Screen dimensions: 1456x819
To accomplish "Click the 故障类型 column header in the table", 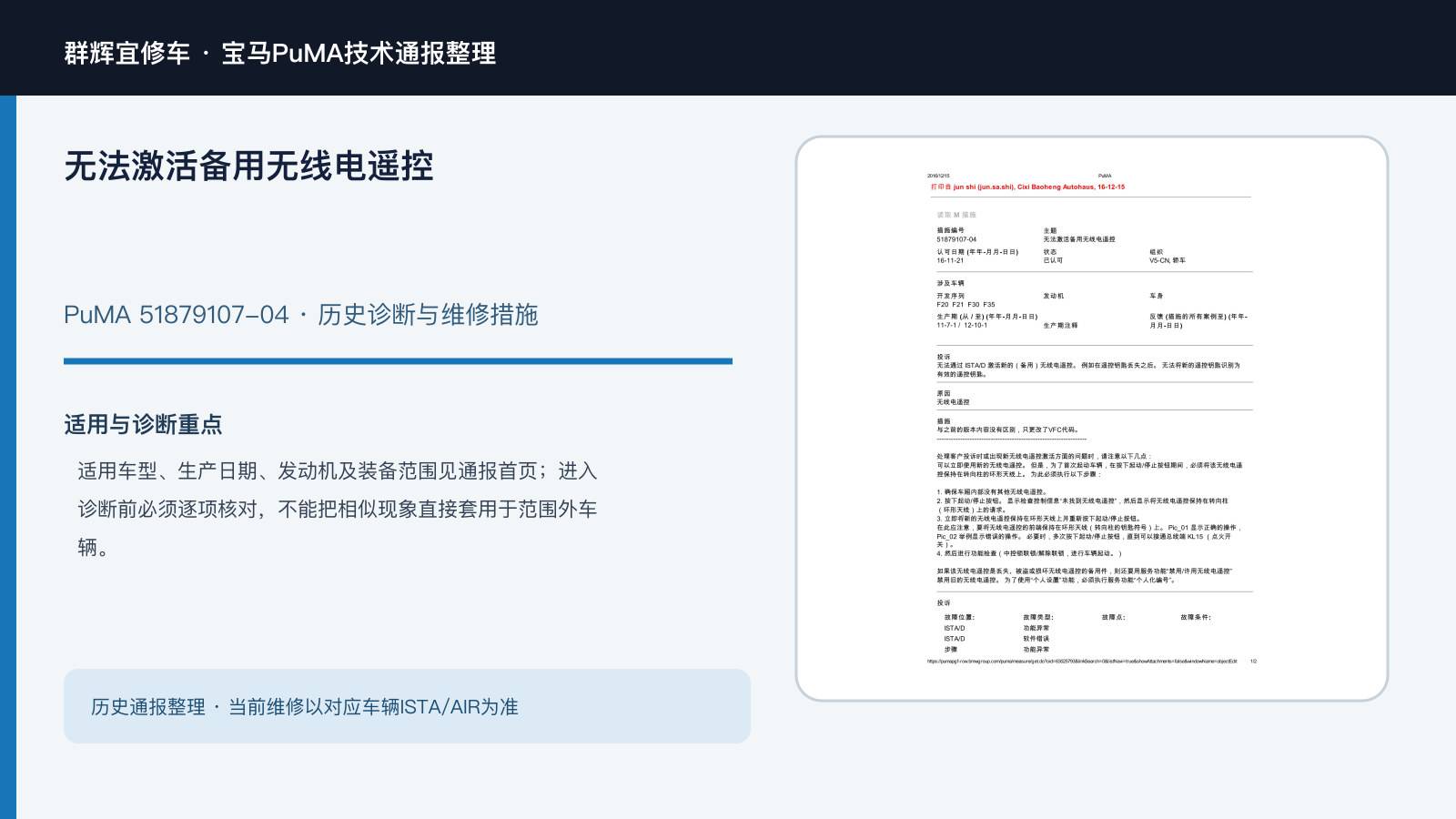I will [1038, 617].
